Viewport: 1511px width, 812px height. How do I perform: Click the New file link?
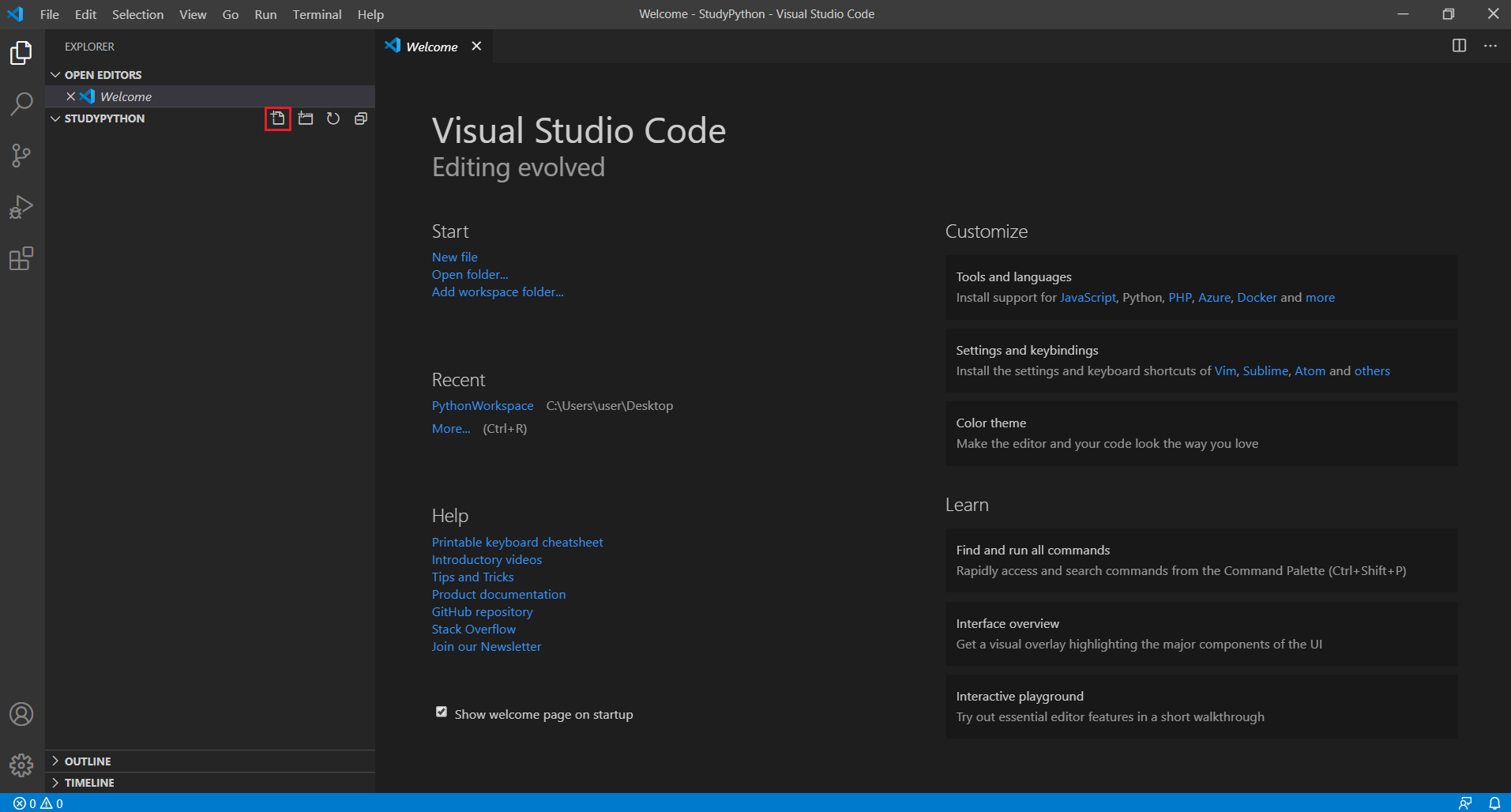pyautogui.click(x=454, y=258)
